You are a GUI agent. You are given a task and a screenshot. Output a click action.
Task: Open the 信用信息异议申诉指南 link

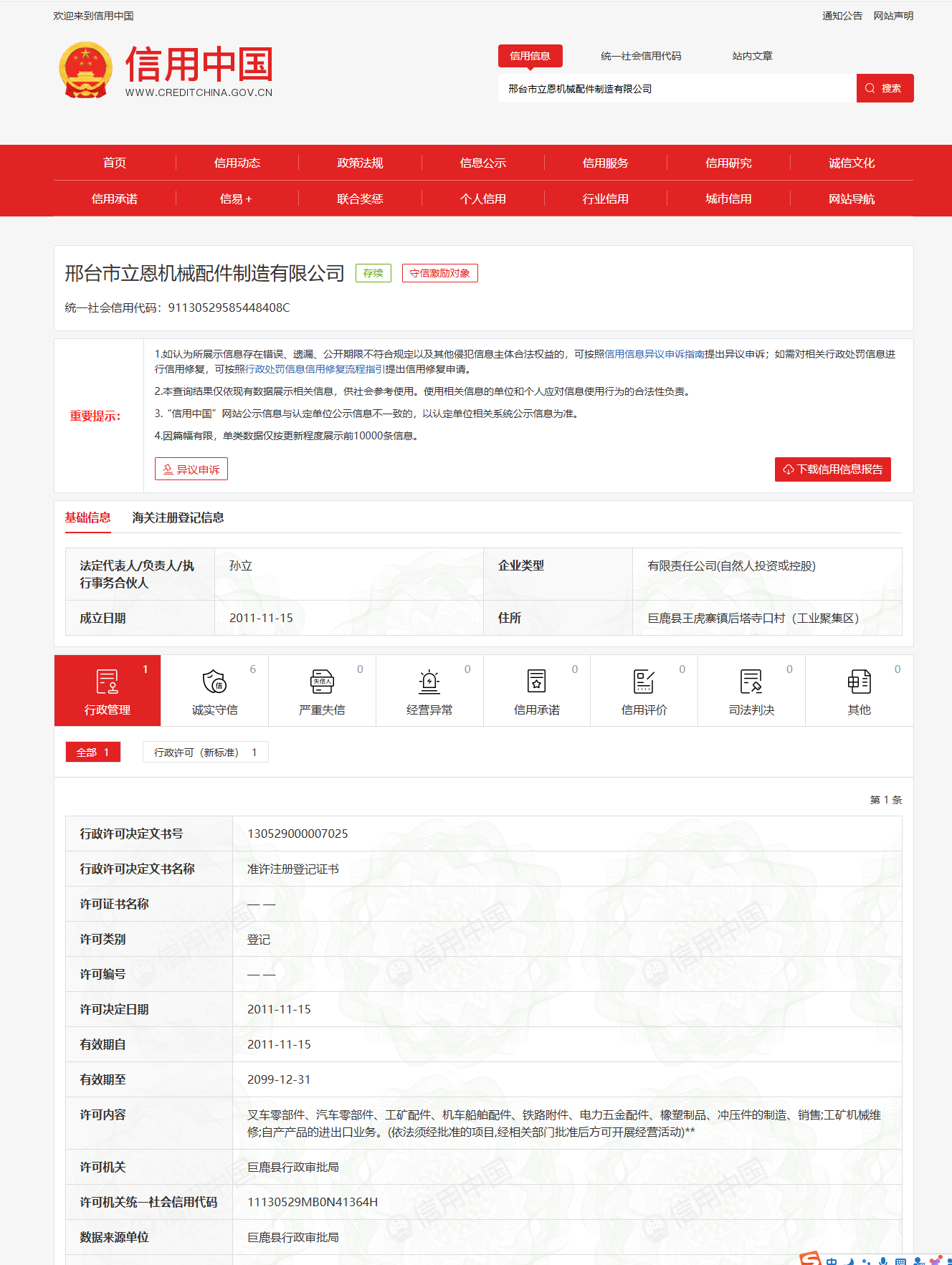tap(654, 354)
